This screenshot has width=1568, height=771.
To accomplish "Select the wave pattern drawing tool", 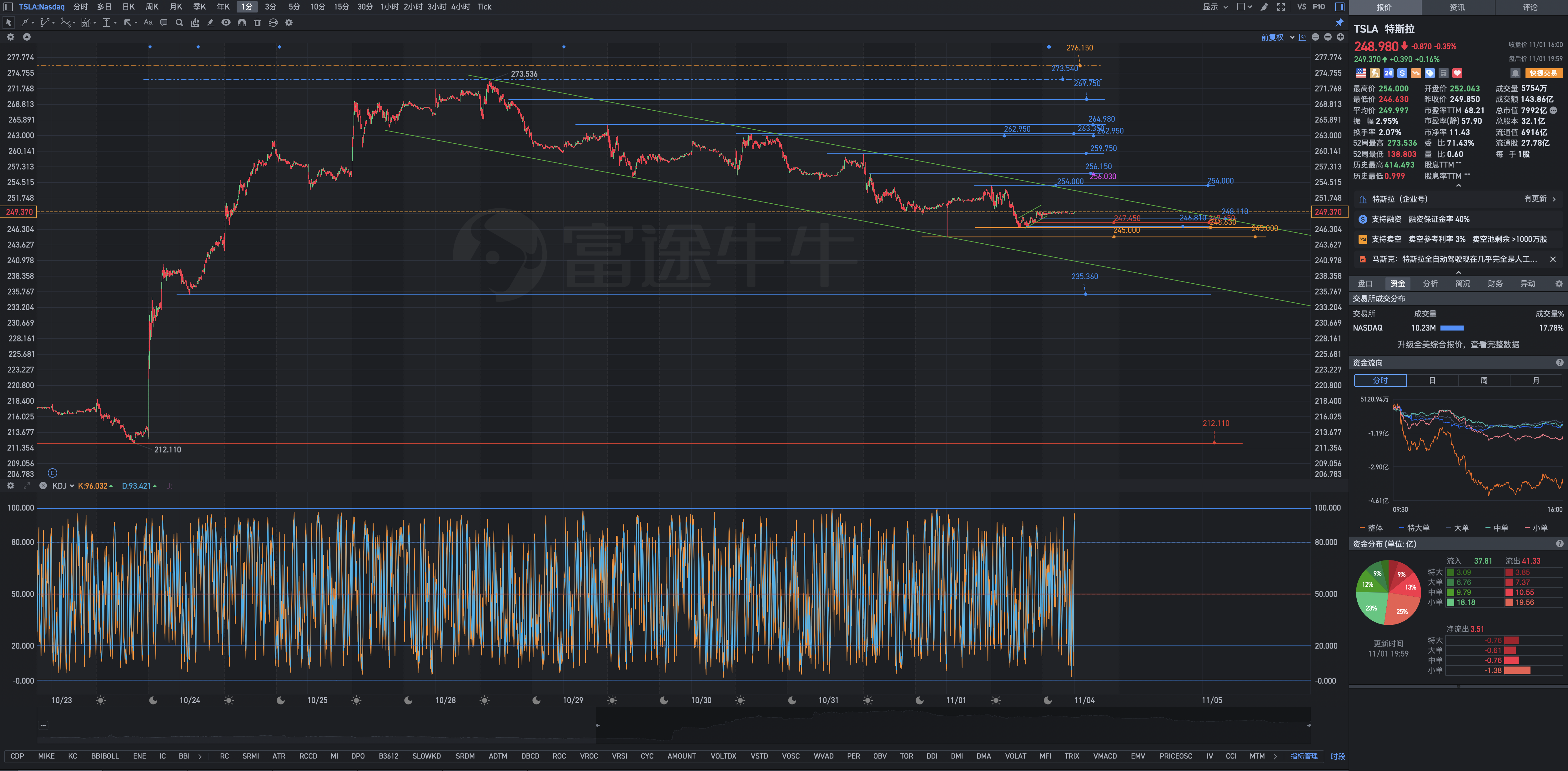I will (66, 22).
